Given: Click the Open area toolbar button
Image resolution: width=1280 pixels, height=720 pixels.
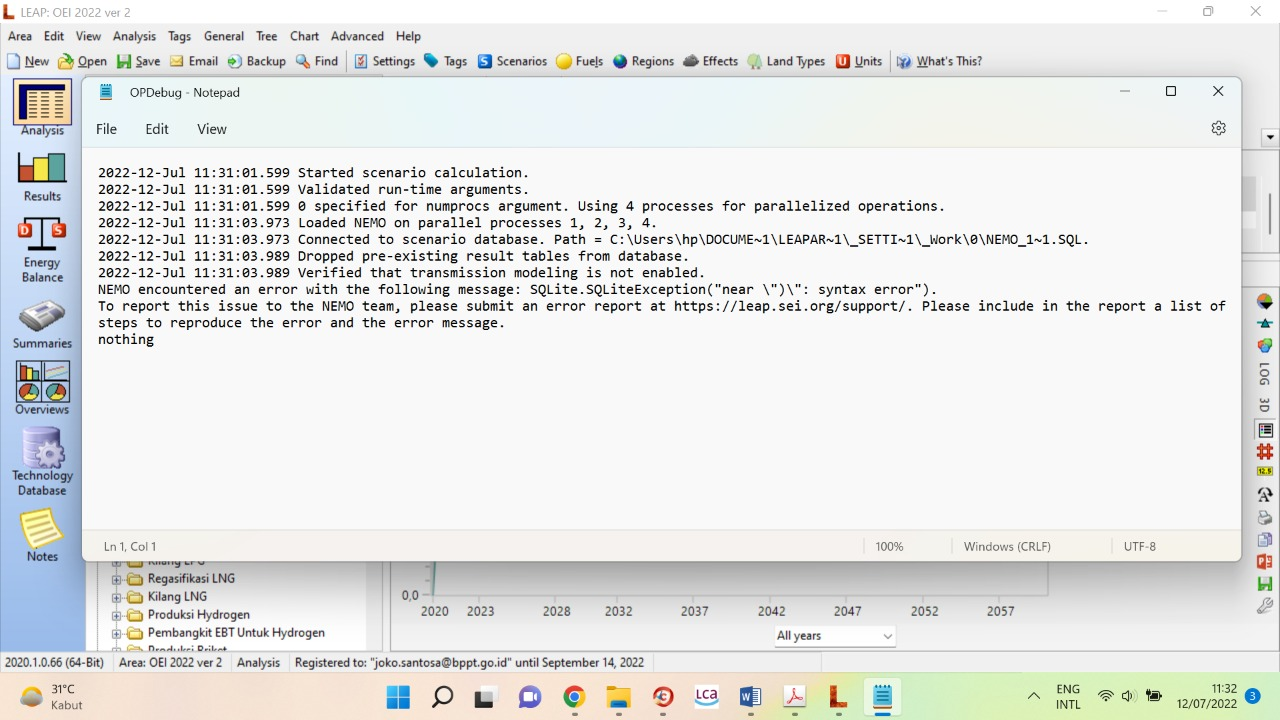Looking at the screenshot, I should (x=83, y=61).
